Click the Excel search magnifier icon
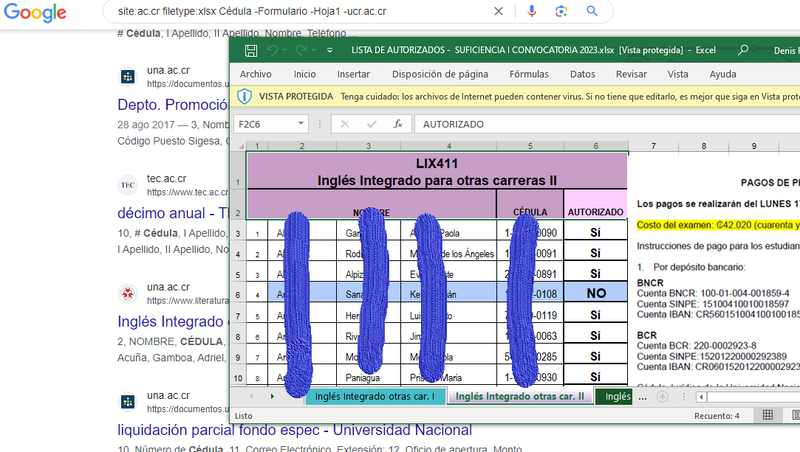 [x=742, y=49]
